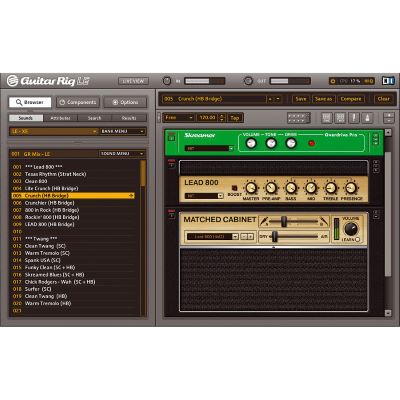The image size is (400, 400).
Task: Click the tempo 120.00 stepper arrows
Action: [223, 118]
